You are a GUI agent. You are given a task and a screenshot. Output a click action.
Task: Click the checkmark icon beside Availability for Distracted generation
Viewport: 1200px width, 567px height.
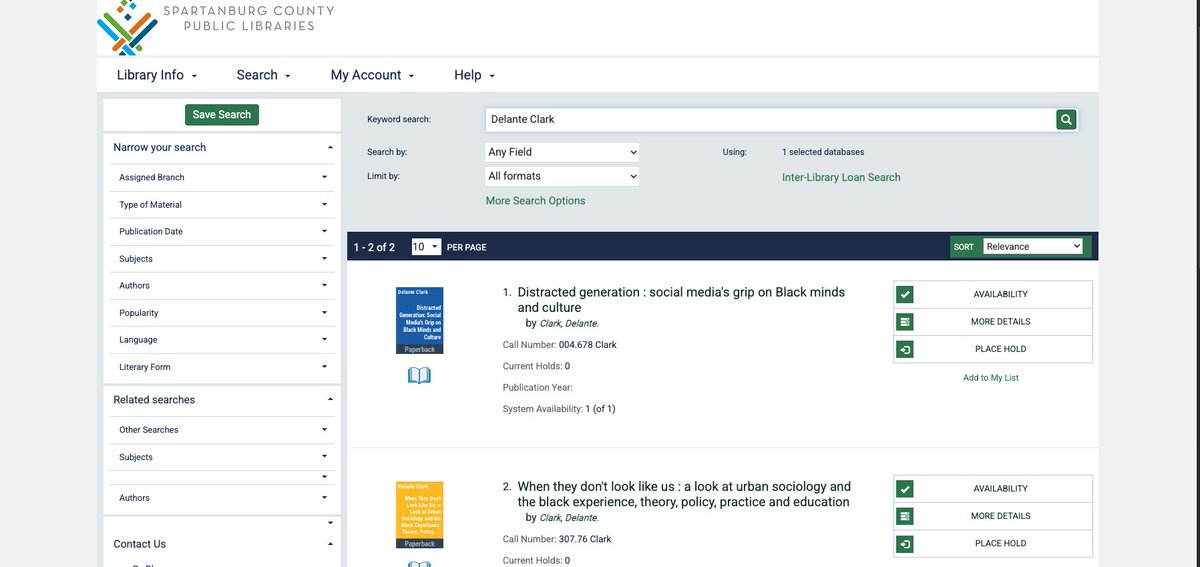pos(904,295)
